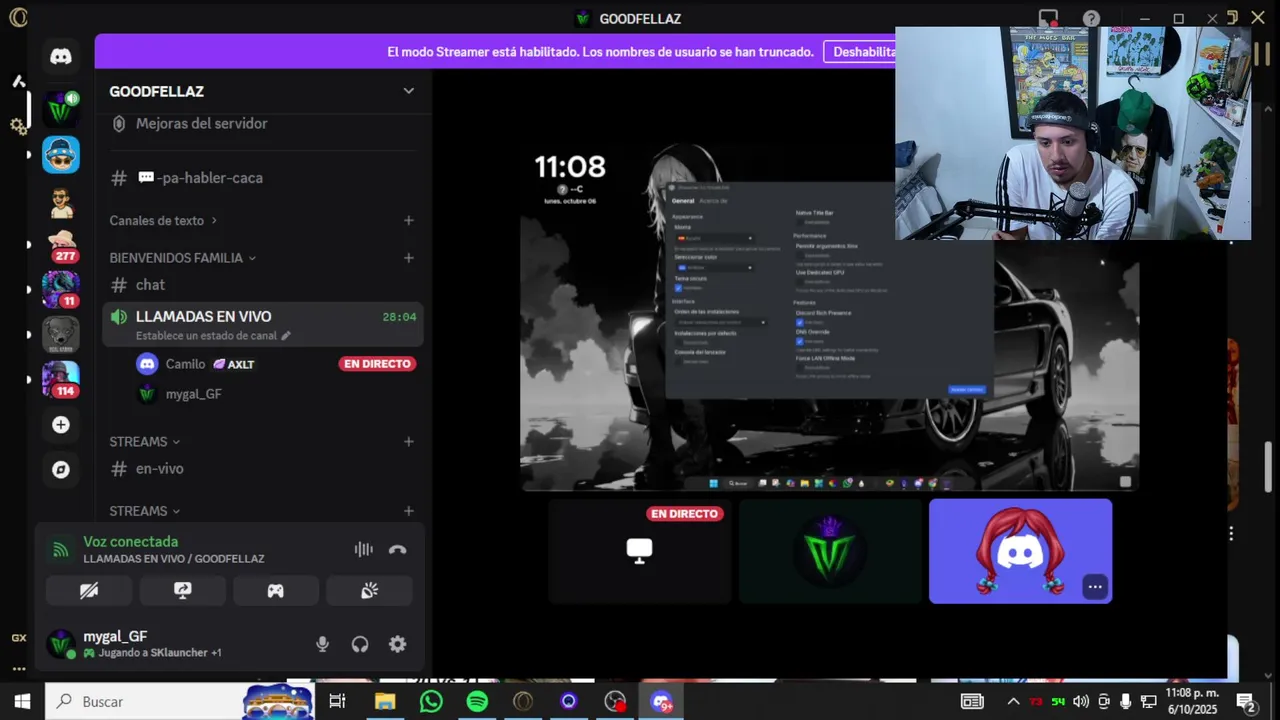
Task: Open the soundboard
Action: point(369,590)
